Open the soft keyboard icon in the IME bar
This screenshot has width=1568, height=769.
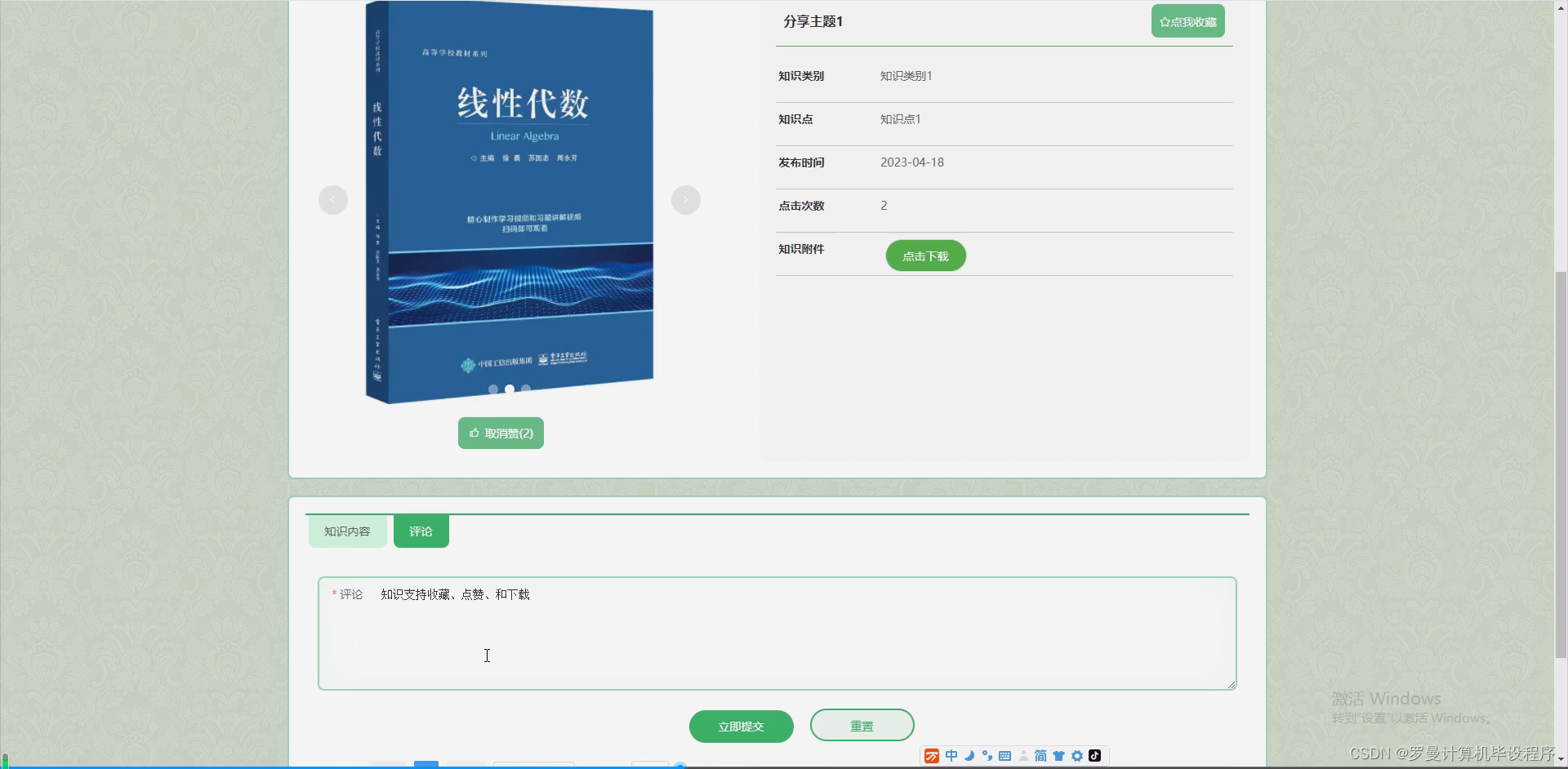pos(1005,756)
